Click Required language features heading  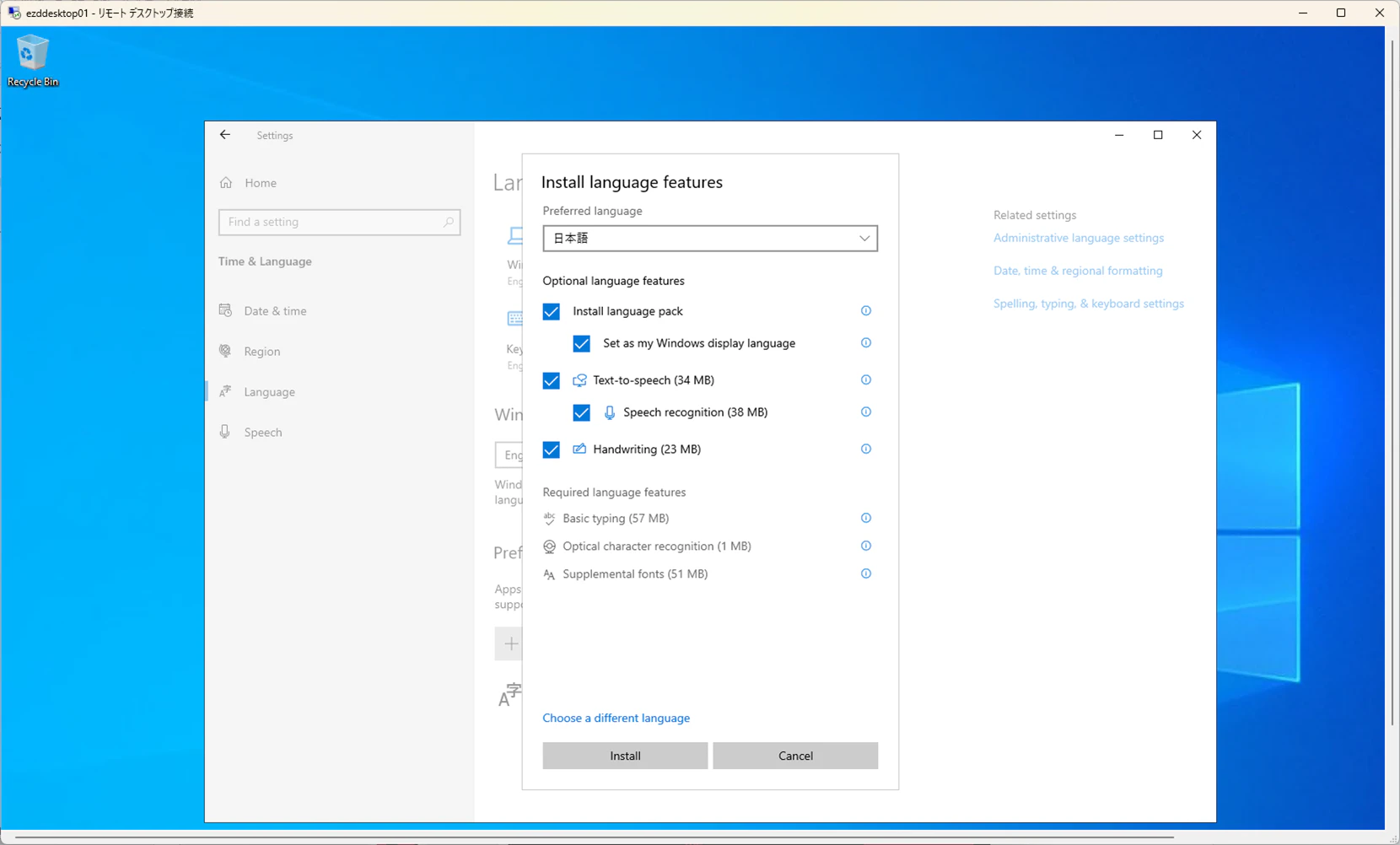[614, 492]
